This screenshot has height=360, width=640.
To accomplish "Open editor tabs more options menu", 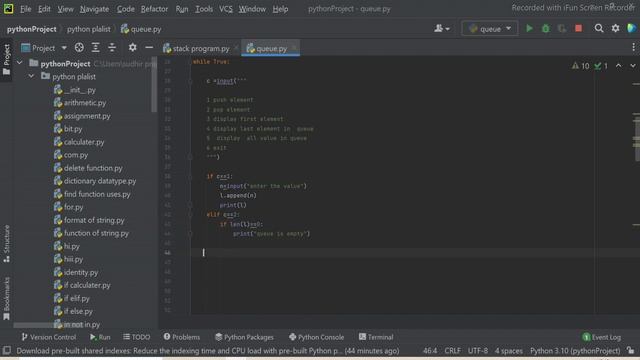I will [633, 48].
